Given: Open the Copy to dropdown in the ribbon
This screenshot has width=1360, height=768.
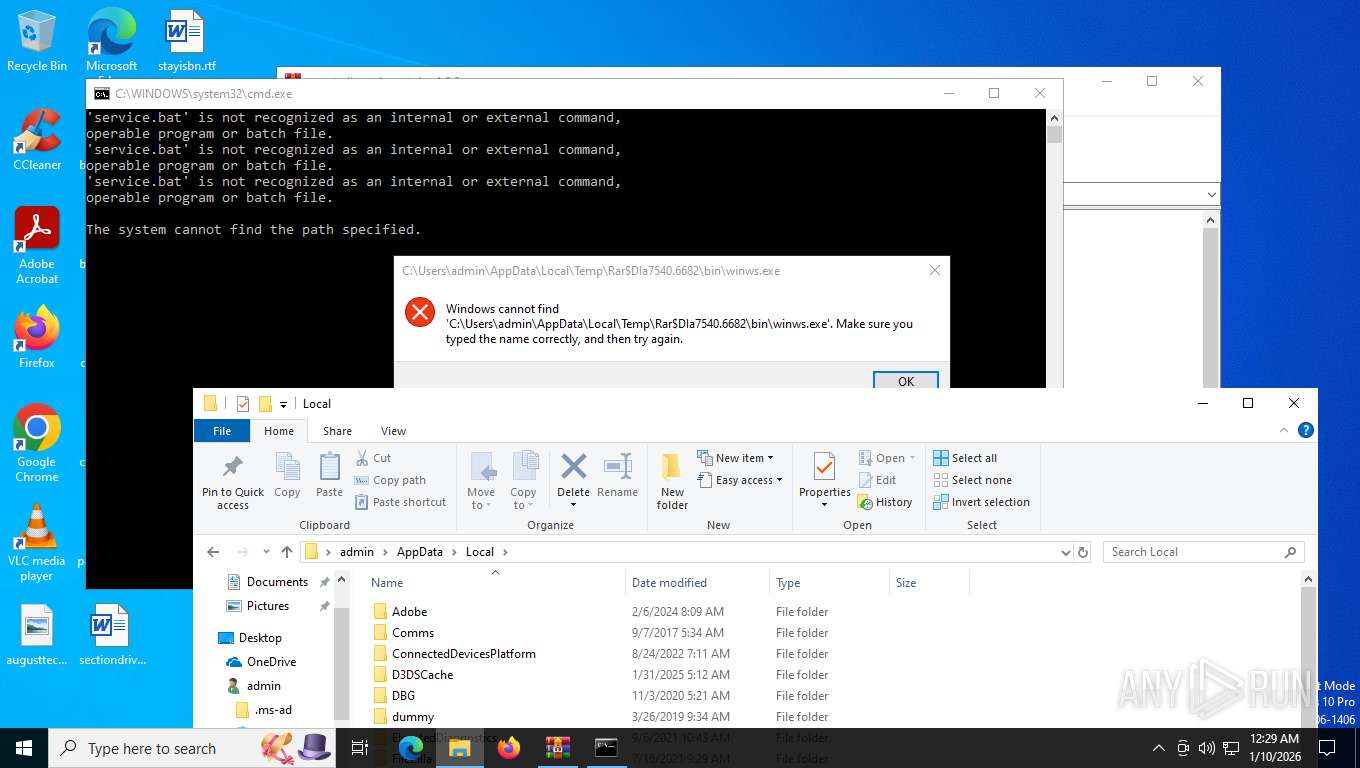Looking at the screenshot, I should (x=523, y=481).
